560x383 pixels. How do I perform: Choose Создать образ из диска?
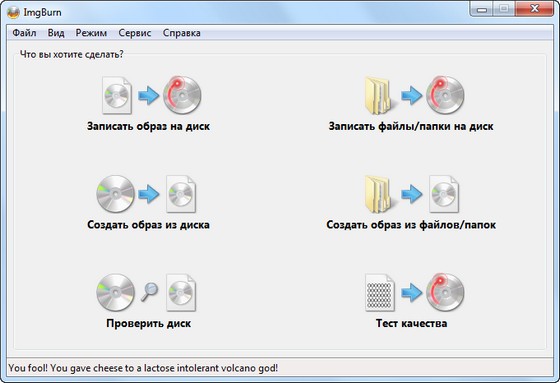tap(148, 225)
